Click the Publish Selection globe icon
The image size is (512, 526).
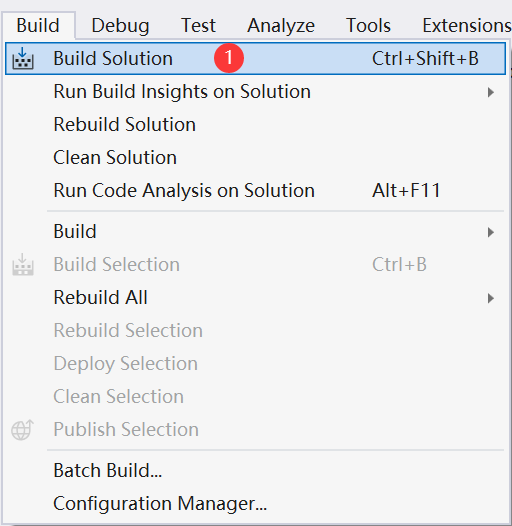click(22, 429)
